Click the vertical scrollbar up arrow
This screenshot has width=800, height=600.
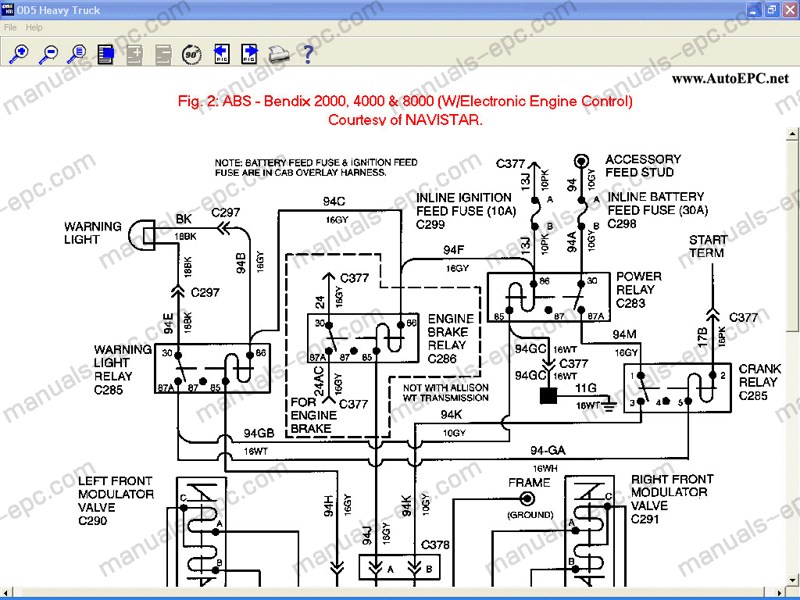click(x=792, y=134)
